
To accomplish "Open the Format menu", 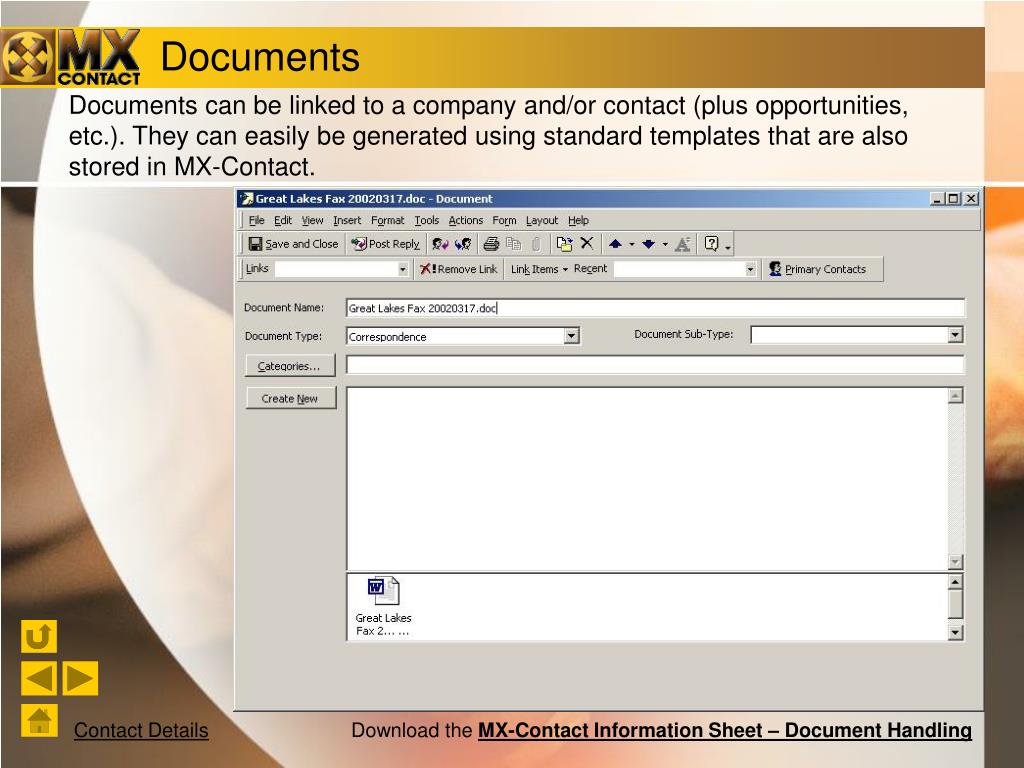I will click(x=387, y=221).
